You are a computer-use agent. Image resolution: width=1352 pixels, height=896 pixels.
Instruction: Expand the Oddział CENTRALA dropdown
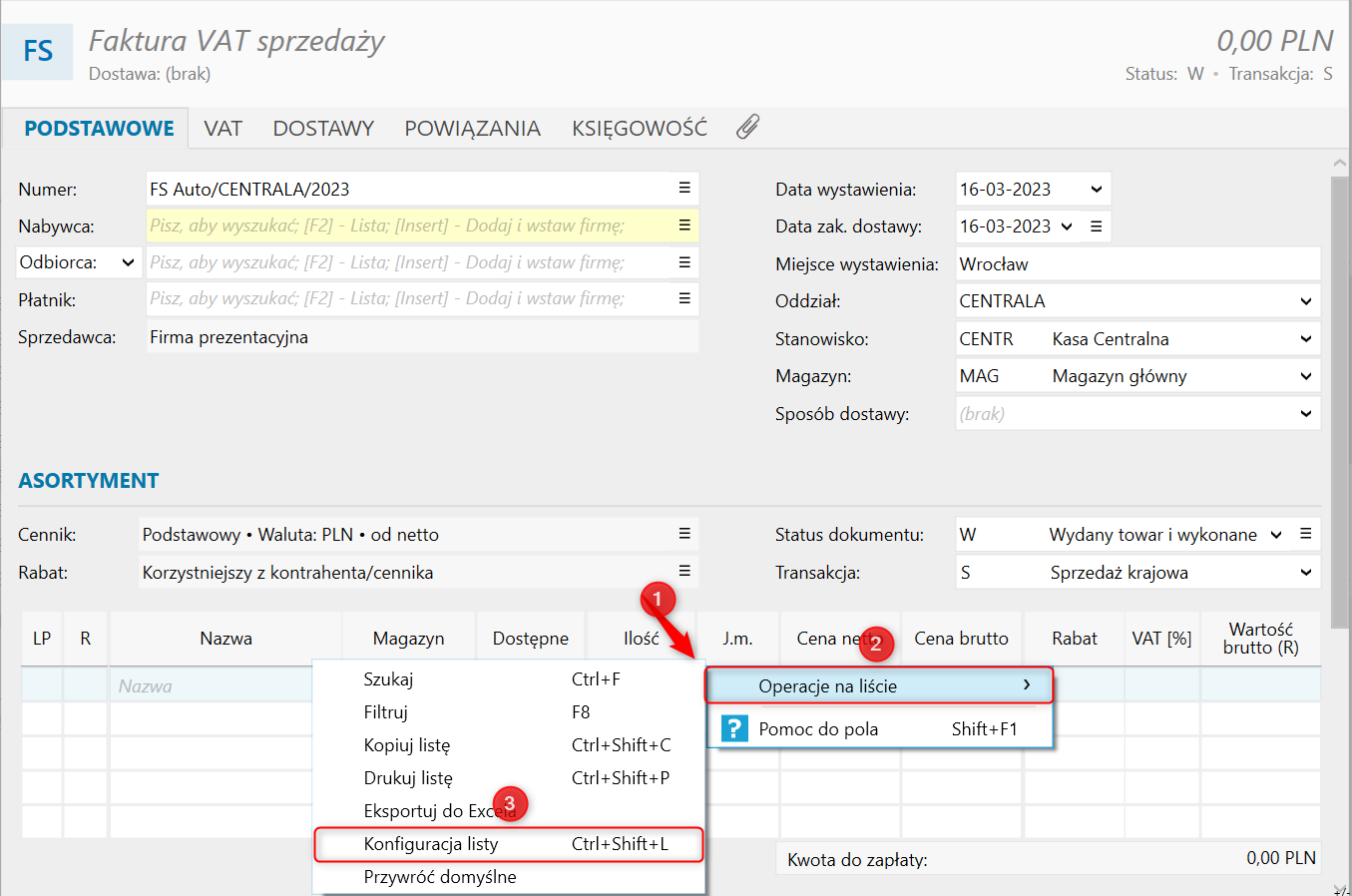[x=1305, y=301]
